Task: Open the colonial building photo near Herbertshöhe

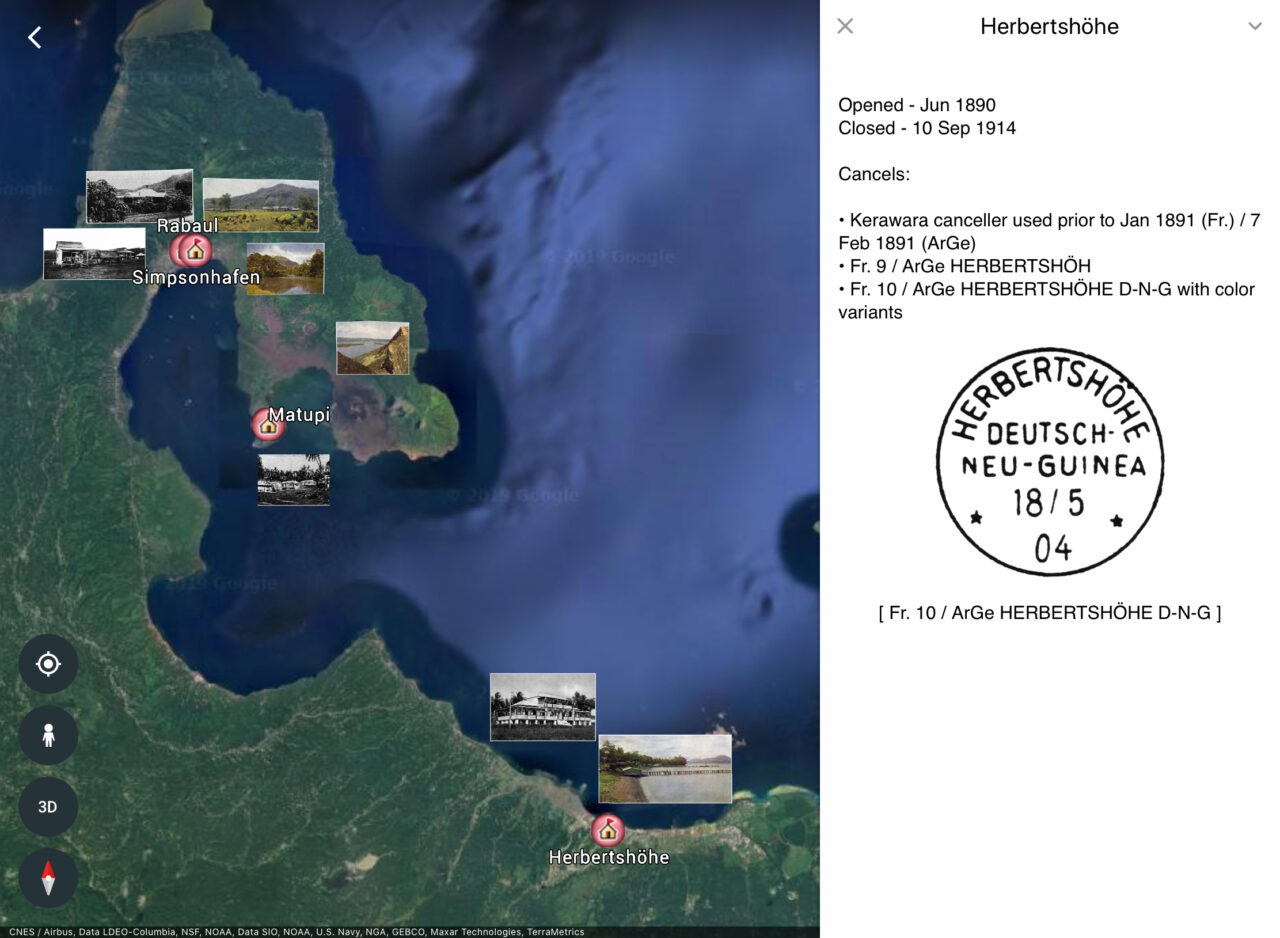Action: pyautogui.click(x=543, y=706)
